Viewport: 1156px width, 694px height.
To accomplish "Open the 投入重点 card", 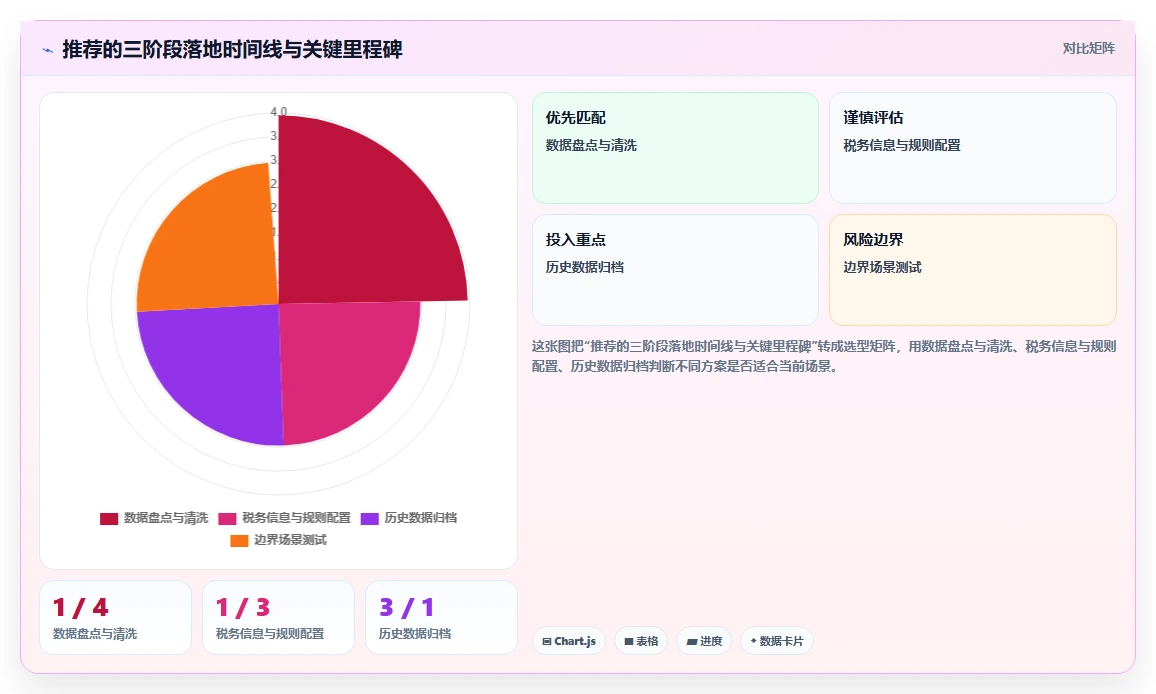I will [x=675, y=270].
